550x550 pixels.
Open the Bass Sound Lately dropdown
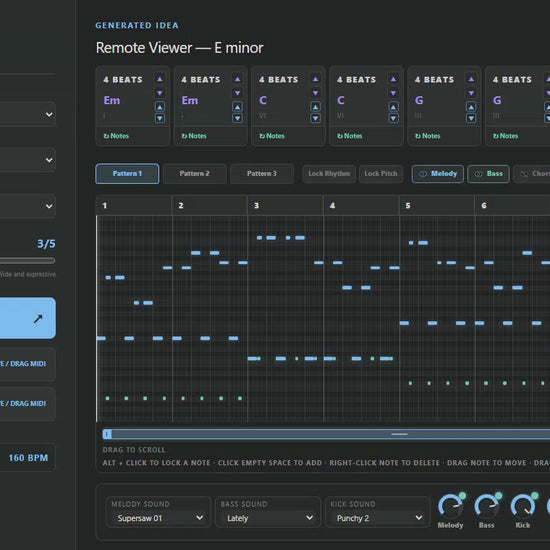(270, 518)
